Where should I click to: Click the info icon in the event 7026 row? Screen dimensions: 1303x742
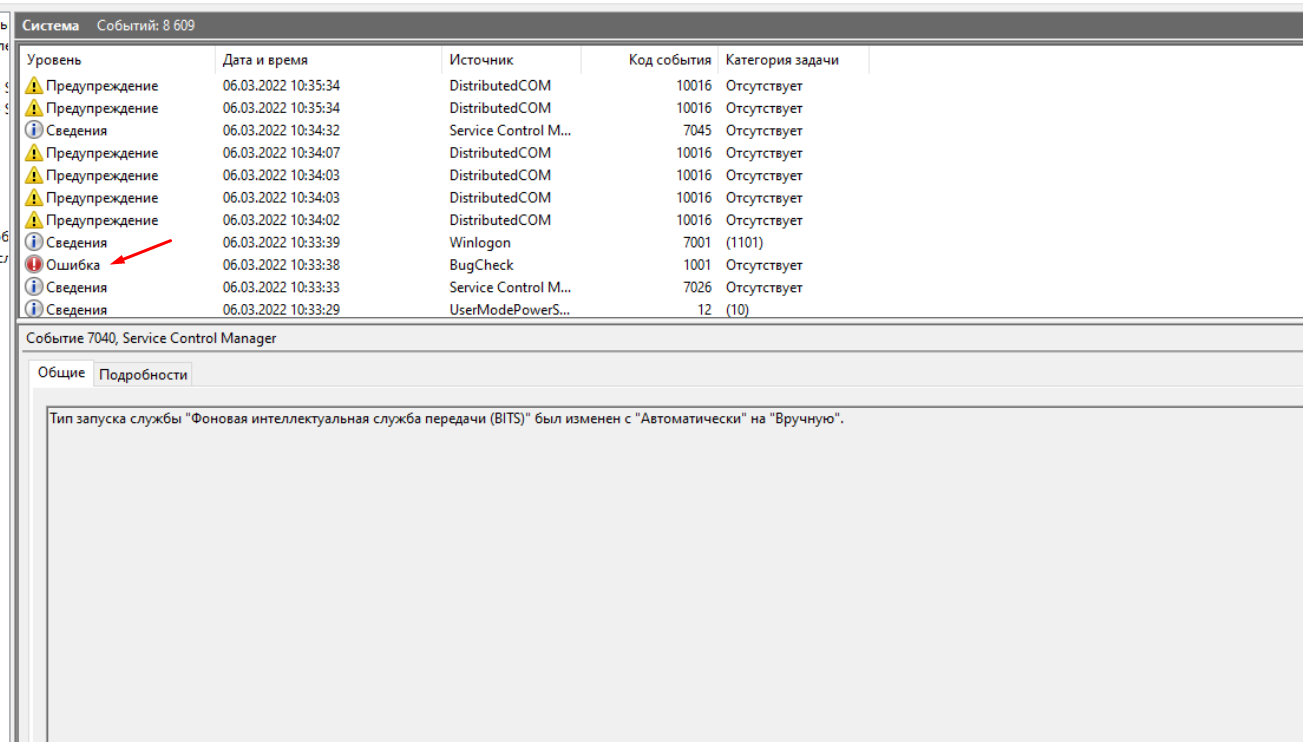coord(34,287)
